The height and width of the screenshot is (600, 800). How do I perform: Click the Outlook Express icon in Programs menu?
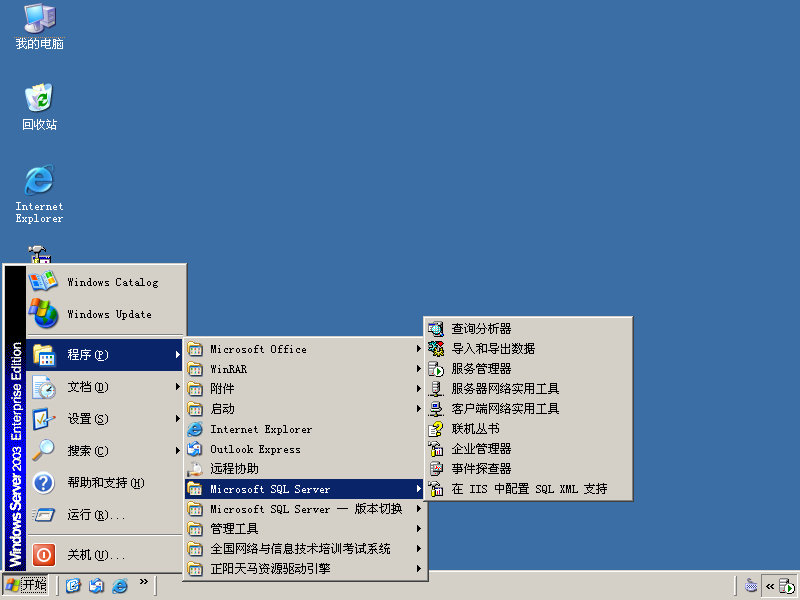click(x=195, y=449)
